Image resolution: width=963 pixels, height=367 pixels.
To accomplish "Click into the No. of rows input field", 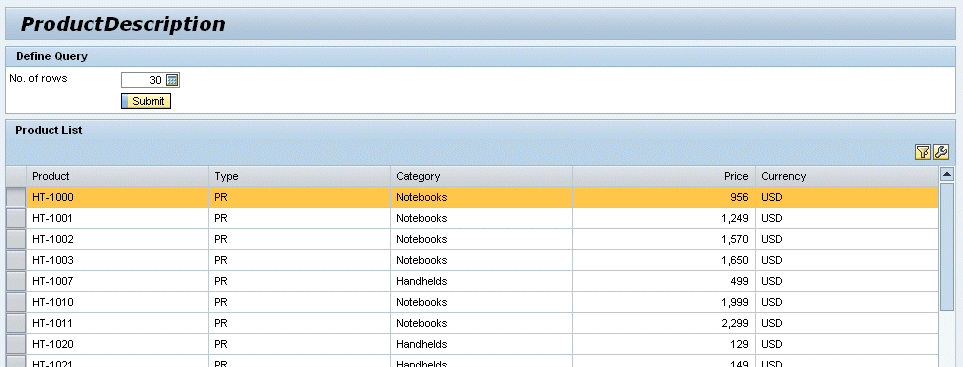I will 143,80.
